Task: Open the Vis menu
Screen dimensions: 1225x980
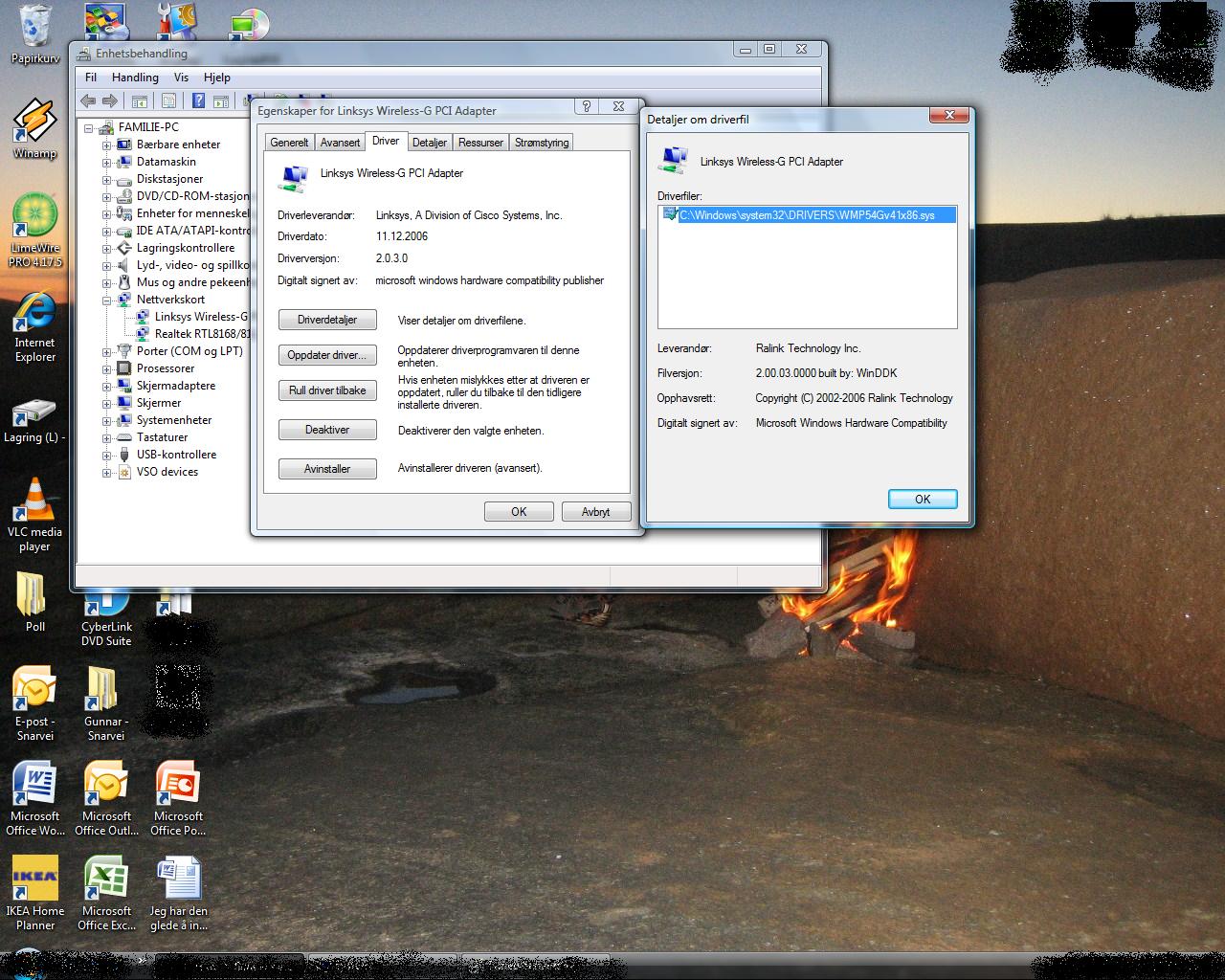Action: pyautogui.click(x=181, y=78)
